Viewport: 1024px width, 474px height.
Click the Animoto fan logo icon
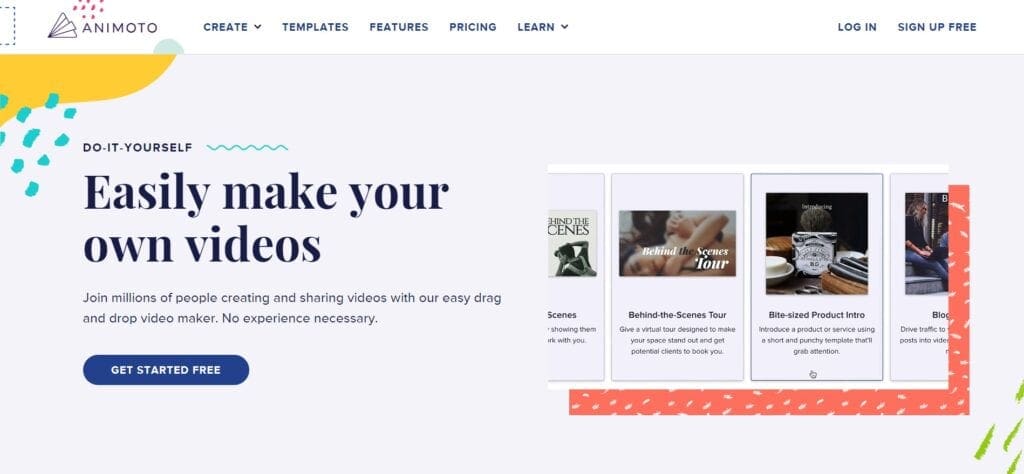tap(63, 25)
